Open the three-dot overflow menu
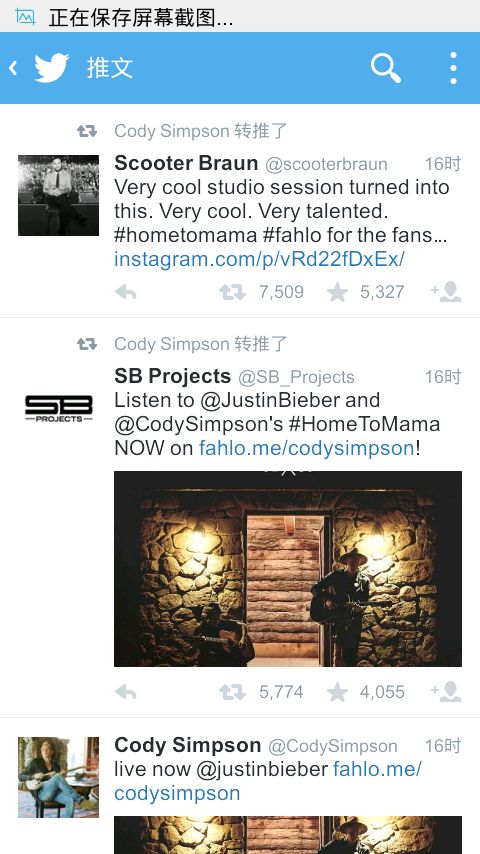Viewport: 480px width, 854px height. tap(453, 68)
